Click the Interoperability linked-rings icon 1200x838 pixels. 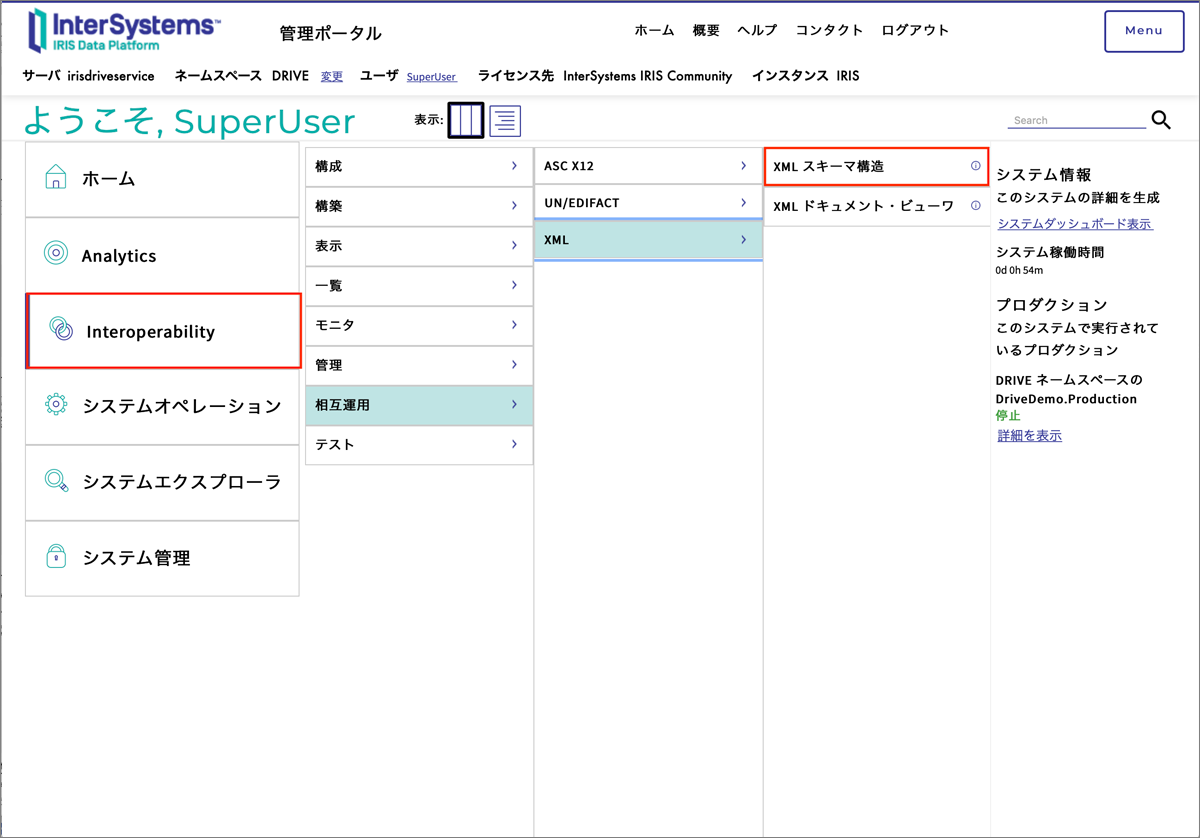point(61,330)
